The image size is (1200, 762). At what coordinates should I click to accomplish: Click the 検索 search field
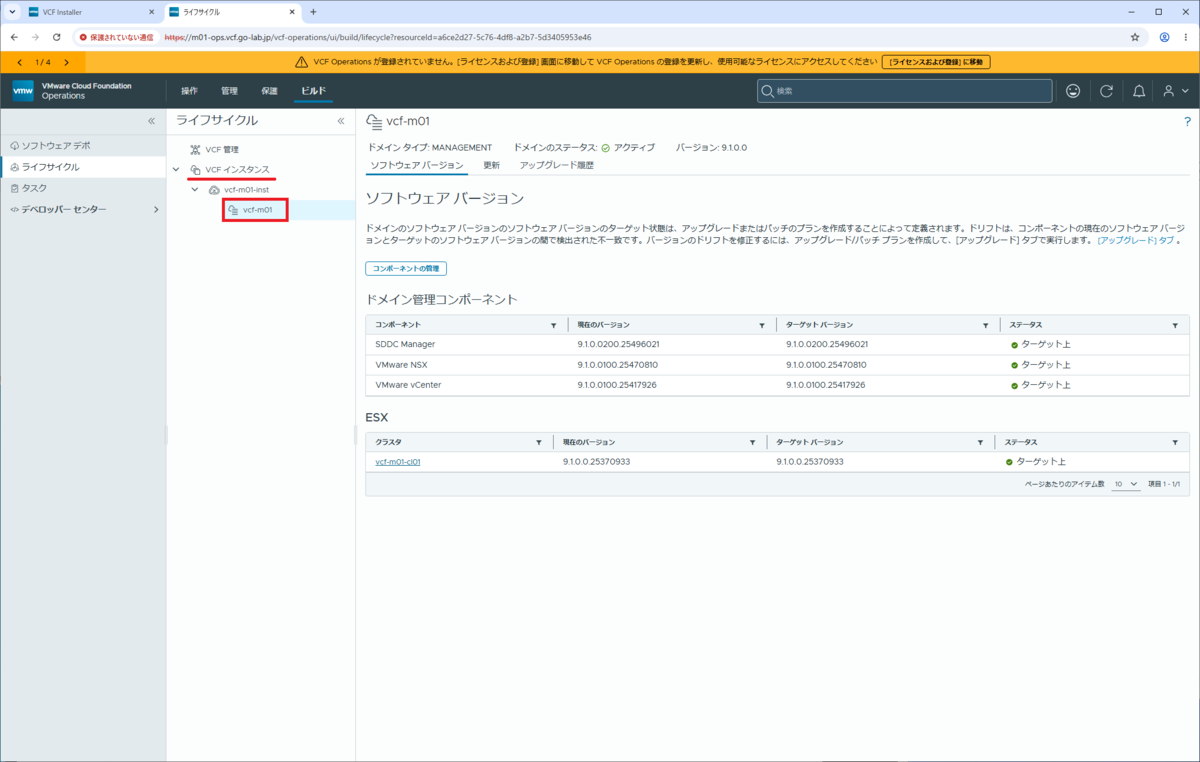tap(904, 91)
